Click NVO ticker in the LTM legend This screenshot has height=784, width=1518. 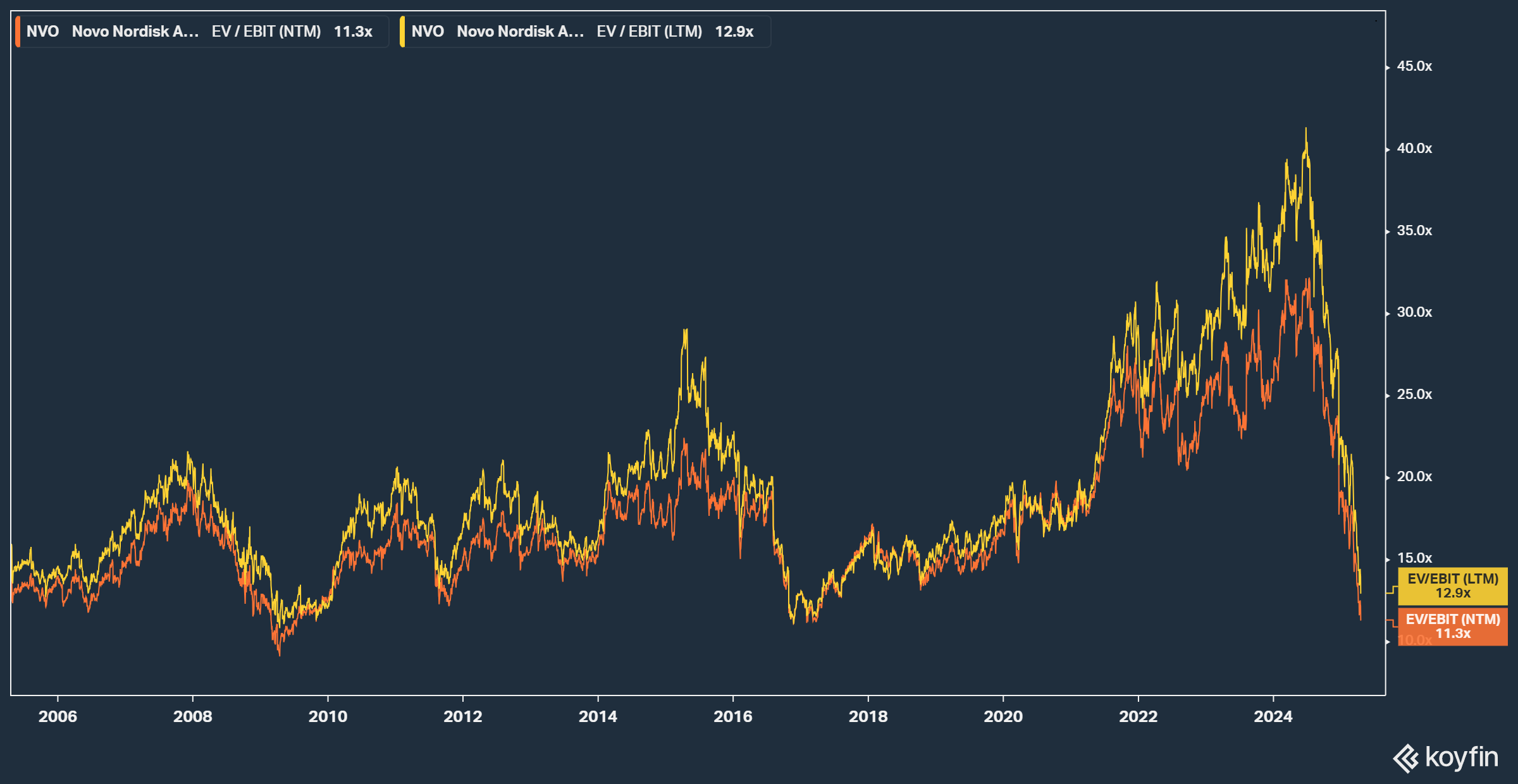coord(428,32)
